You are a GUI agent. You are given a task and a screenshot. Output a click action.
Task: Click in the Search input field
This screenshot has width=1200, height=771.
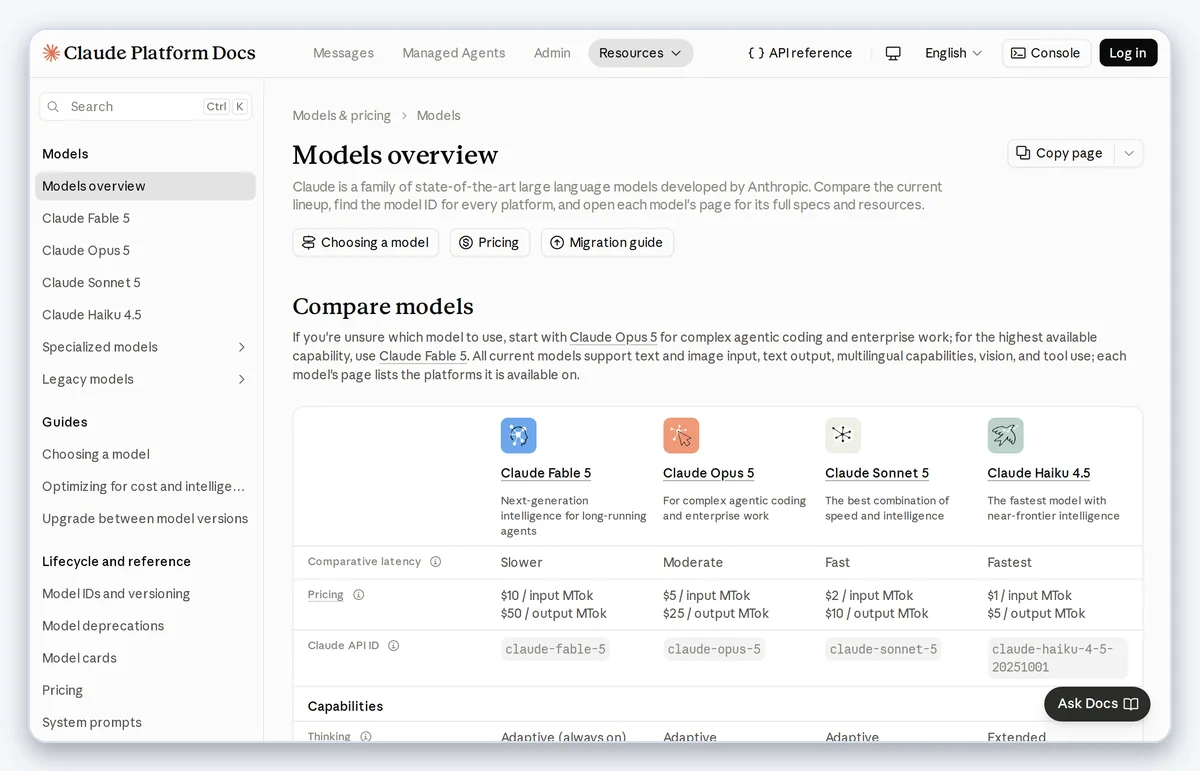coord(145,107)
